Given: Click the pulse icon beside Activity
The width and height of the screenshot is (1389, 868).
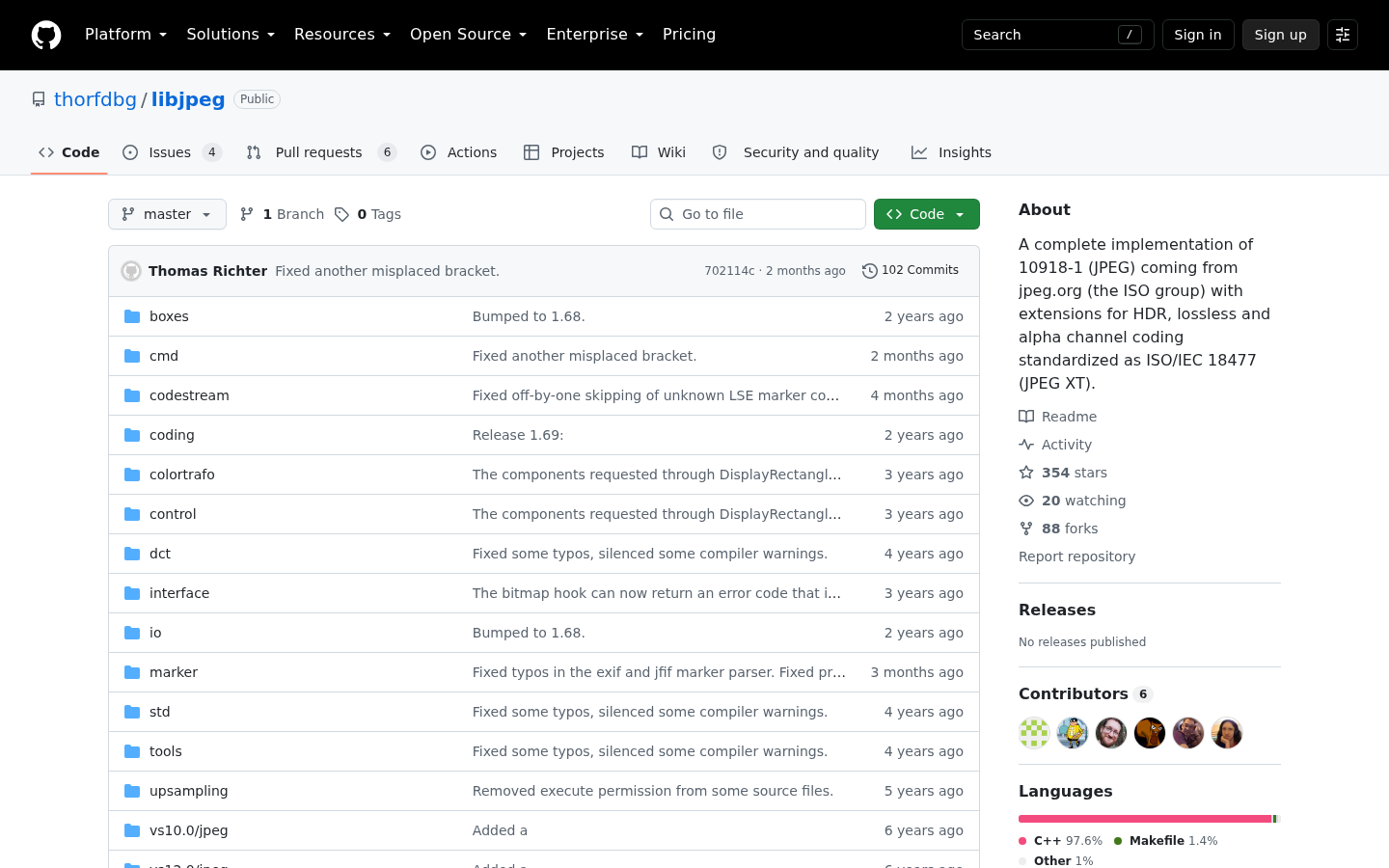Looking at the screenshot, I should coord(1026,445).
